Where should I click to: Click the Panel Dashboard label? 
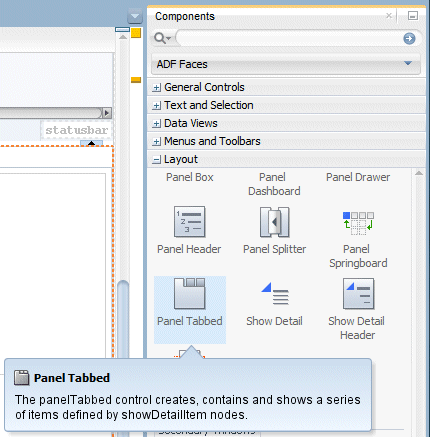click(274, 184)
